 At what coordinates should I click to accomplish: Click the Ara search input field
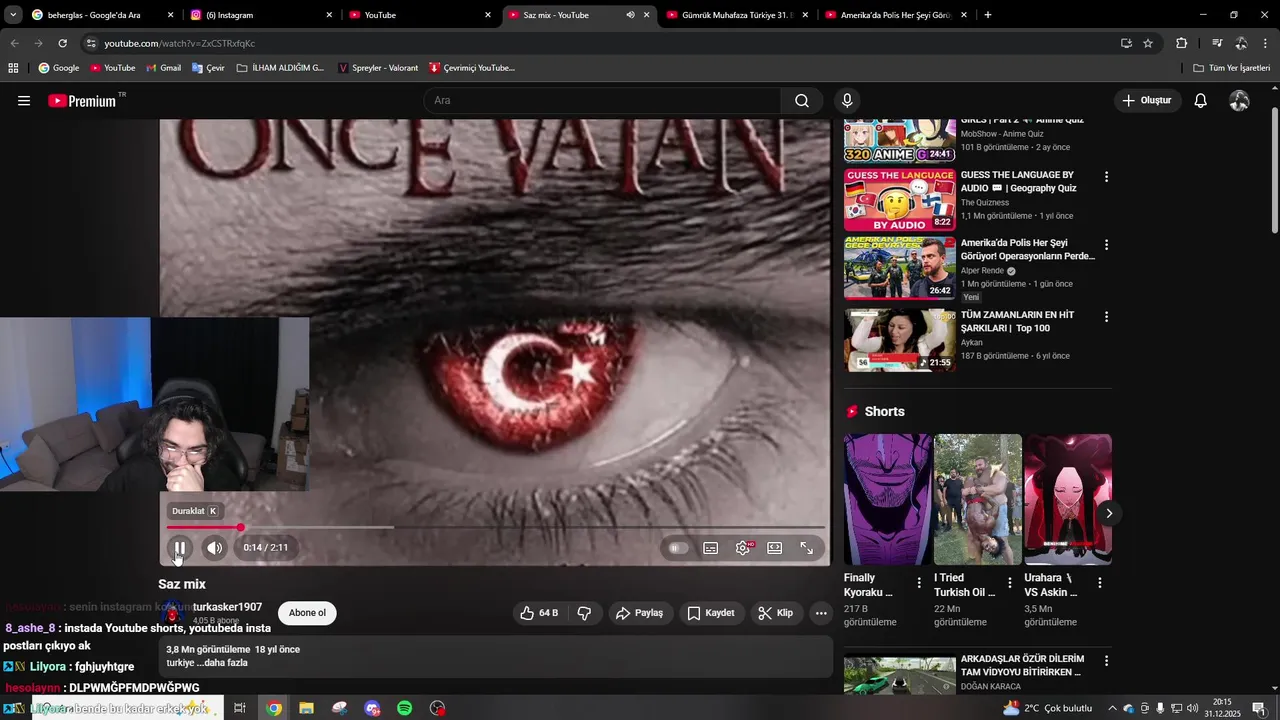(x=603, y=100)
